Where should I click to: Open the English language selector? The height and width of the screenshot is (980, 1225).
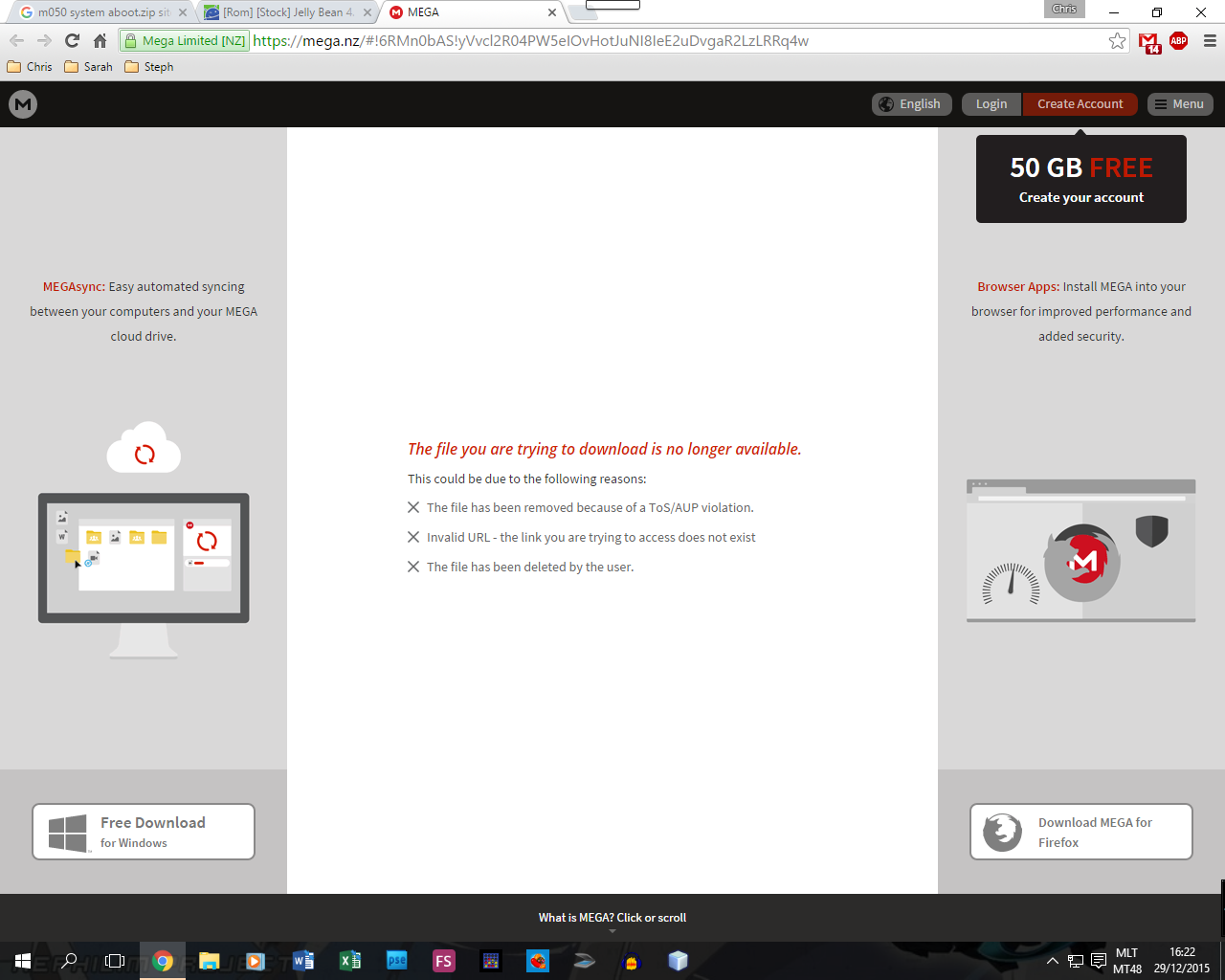[911, 104]
